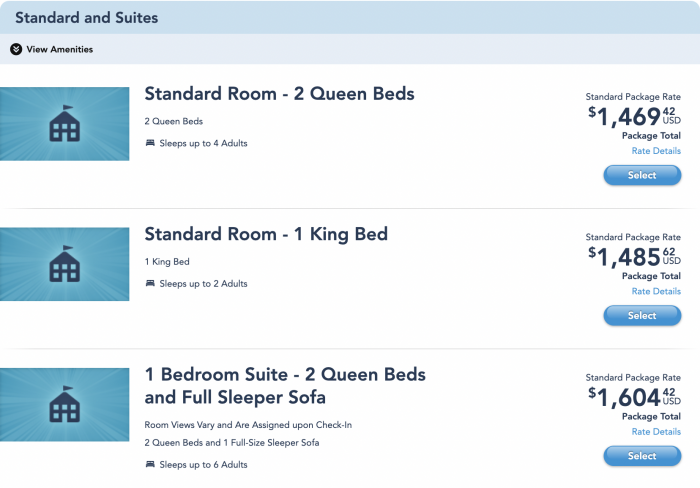Click the 1 Bedroom Suite room title
Screen dimensions: 700x488
pyautogui.click(x=285, y=386)
